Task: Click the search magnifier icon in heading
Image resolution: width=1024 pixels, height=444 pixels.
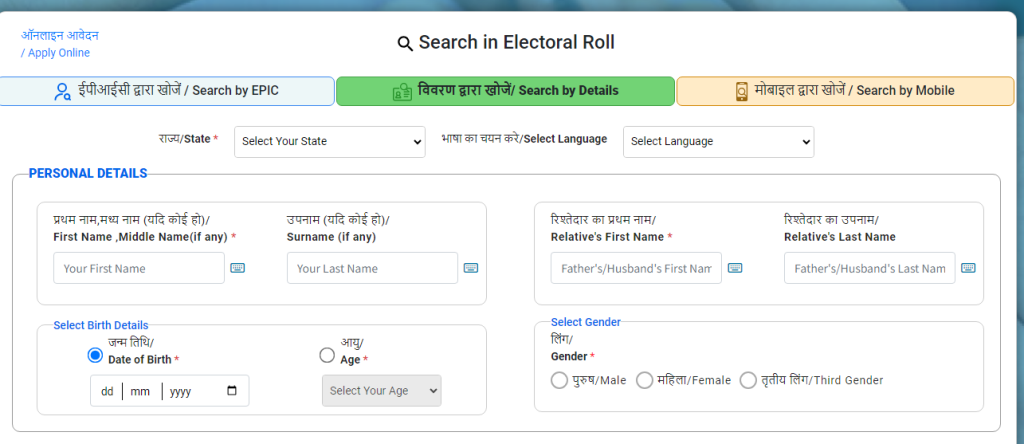Action: 405,43
